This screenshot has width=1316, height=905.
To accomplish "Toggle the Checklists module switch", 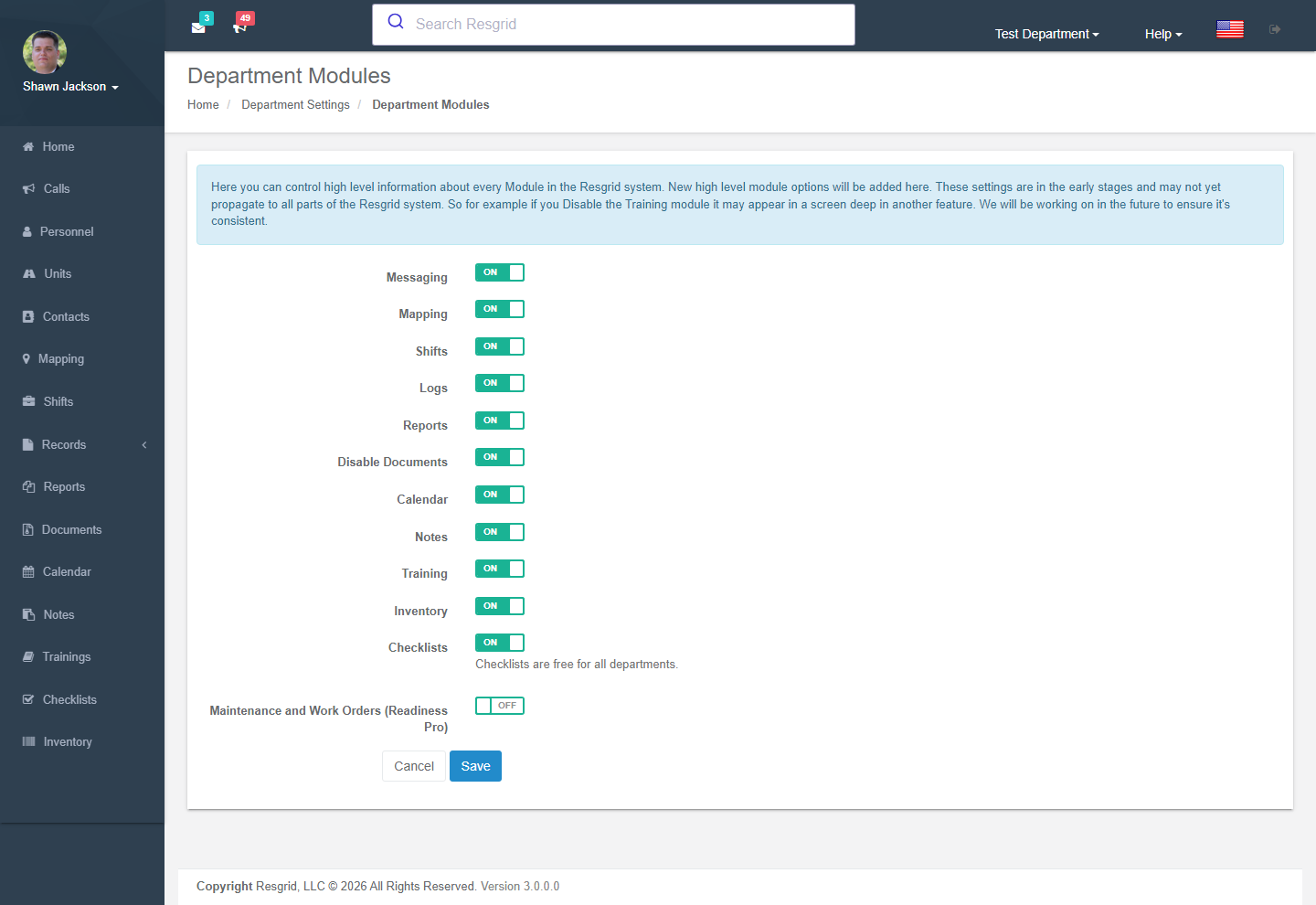I will coord(500,643).
